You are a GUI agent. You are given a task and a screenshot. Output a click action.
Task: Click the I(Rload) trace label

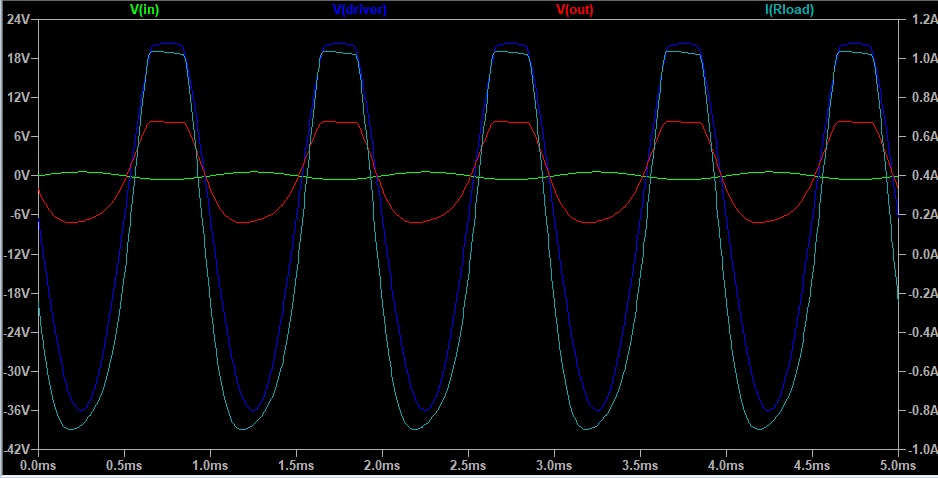click(790, 10)
